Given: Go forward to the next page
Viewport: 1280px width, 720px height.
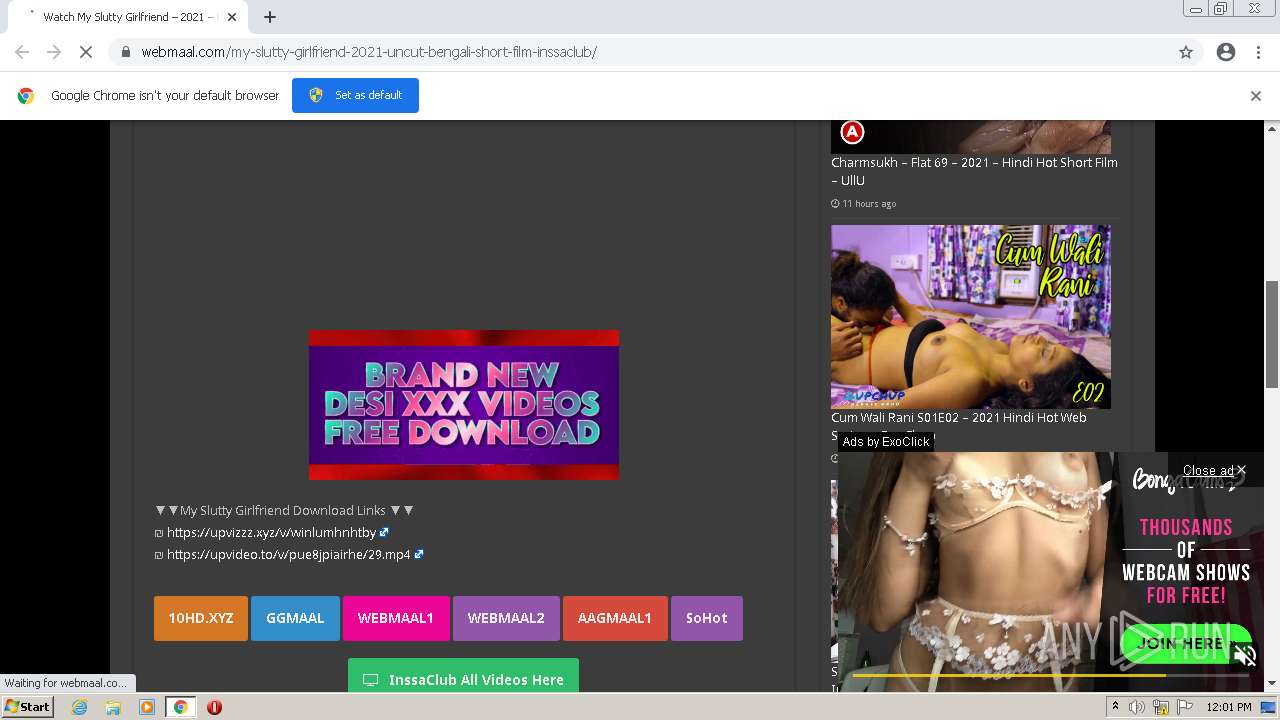Looking at the screenshot, I should pos(54,52).
